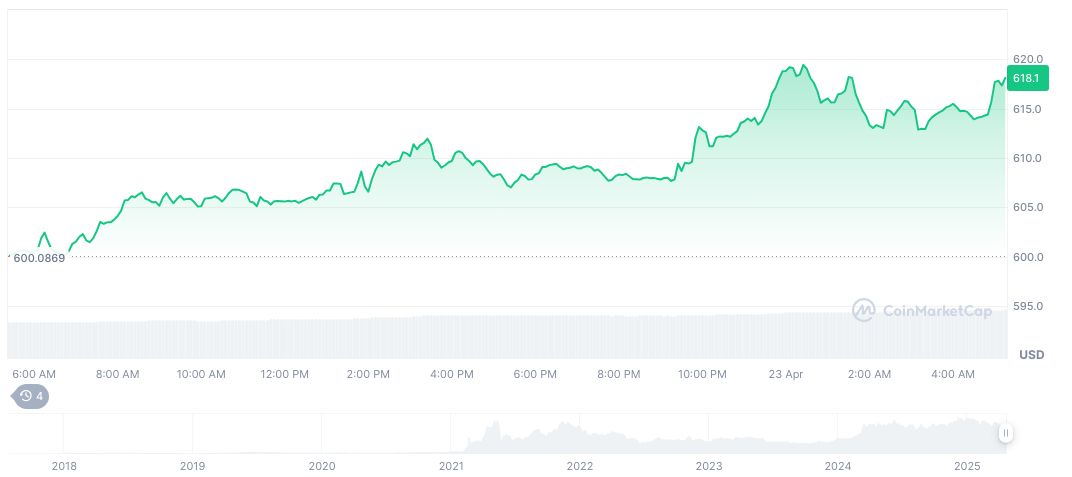Click 2024 in the overview navigator

[x=838, y=466]
